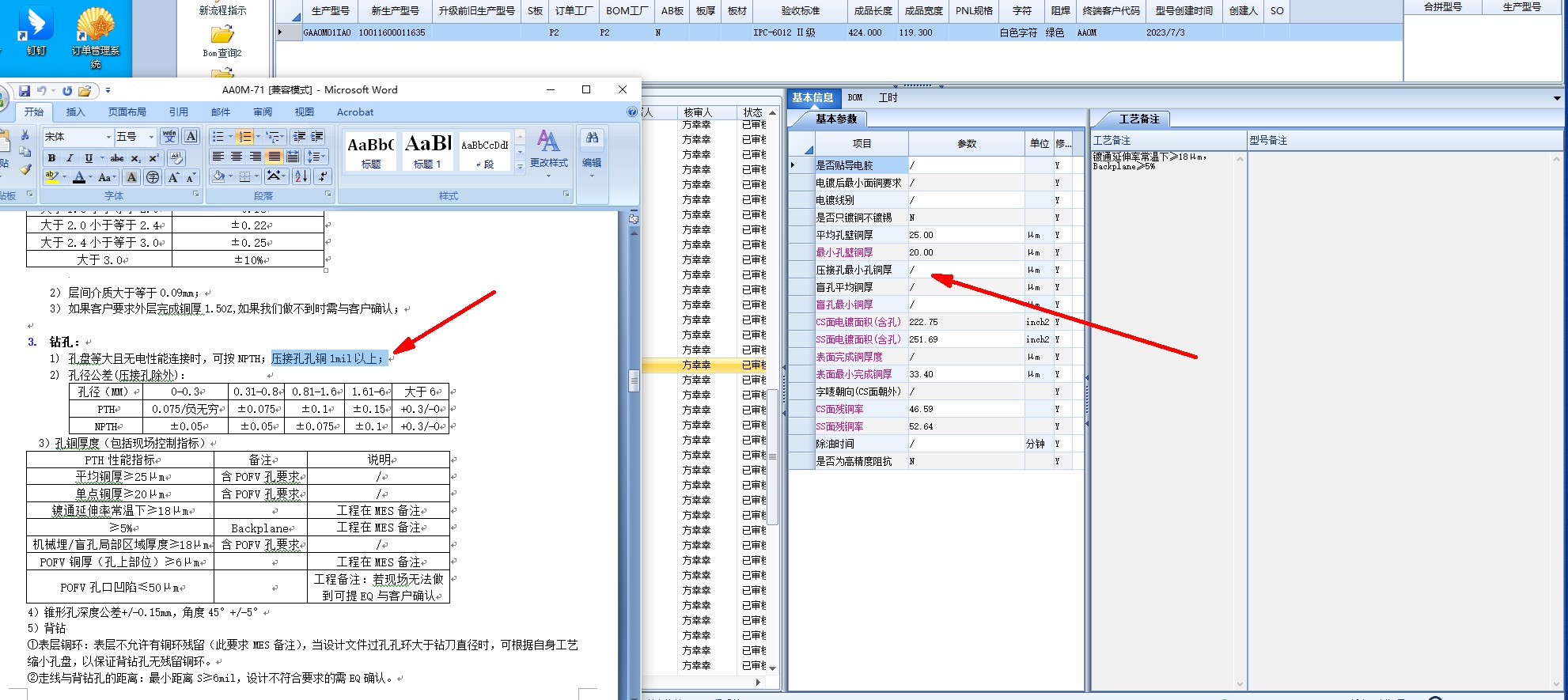Click the redo/repeat icon in Word
Screen dimensions: 1568x700
67,91
